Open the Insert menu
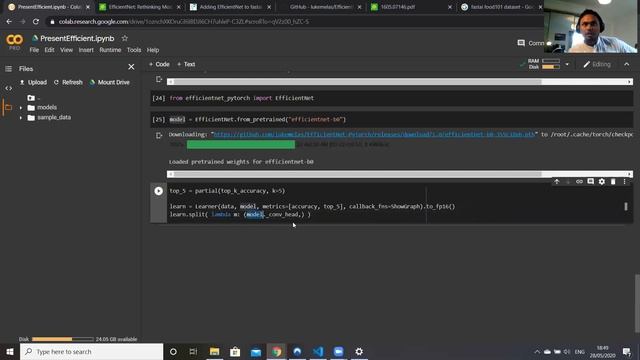The height and width of the screenshot is (360, 640). pos(86,50)
